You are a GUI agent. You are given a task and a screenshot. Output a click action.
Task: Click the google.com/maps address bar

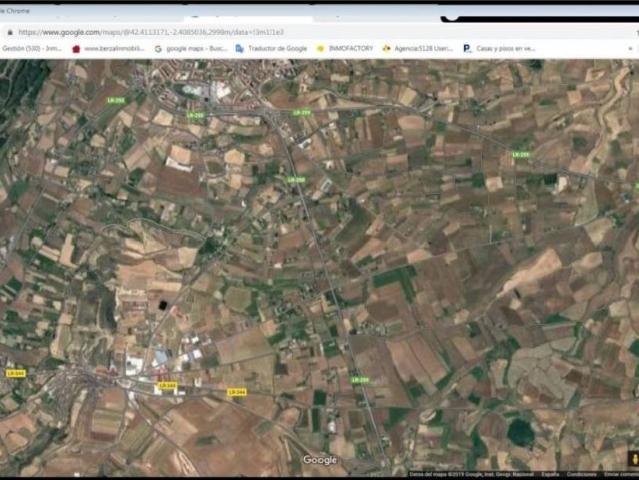tap(200, 32)
